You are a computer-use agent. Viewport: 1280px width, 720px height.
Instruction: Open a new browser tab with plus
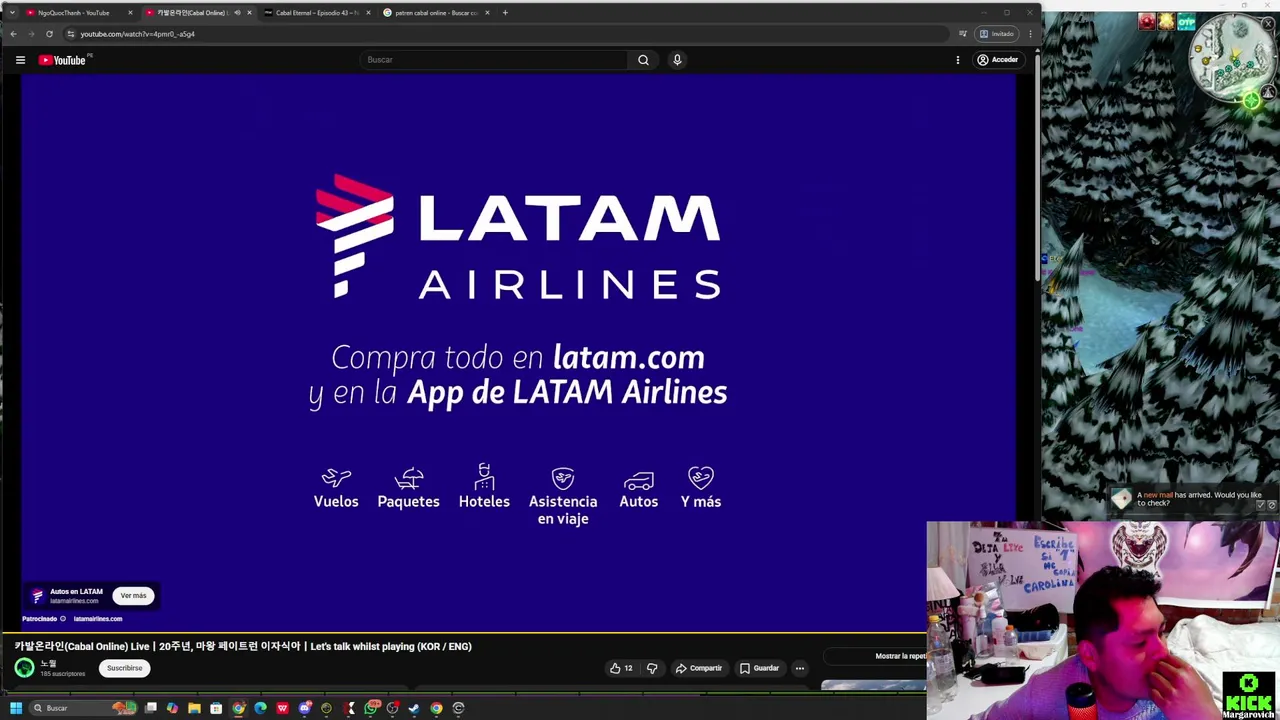point(505,13)
